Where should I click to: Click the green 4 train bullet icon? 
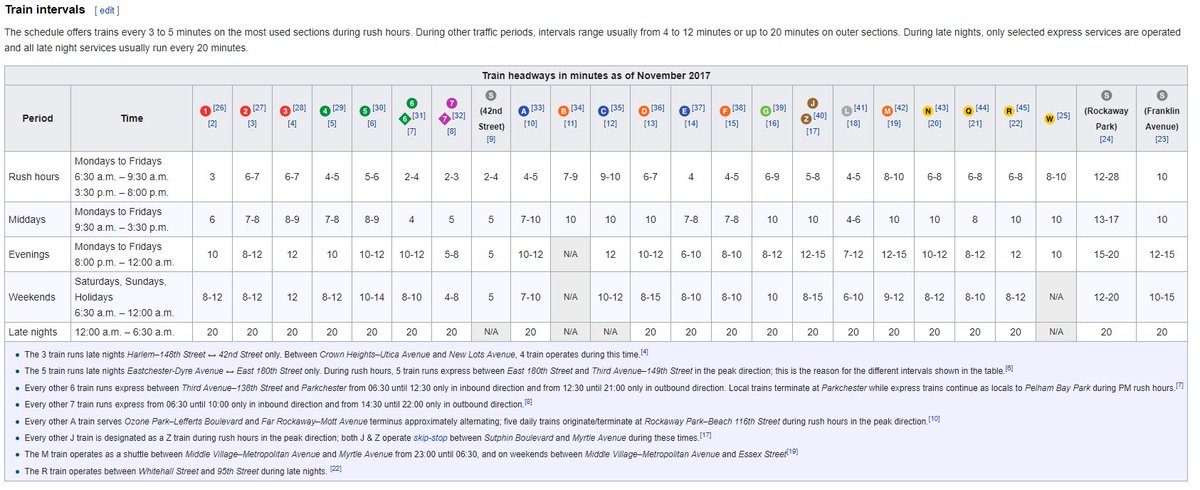(x=324, y=110)
